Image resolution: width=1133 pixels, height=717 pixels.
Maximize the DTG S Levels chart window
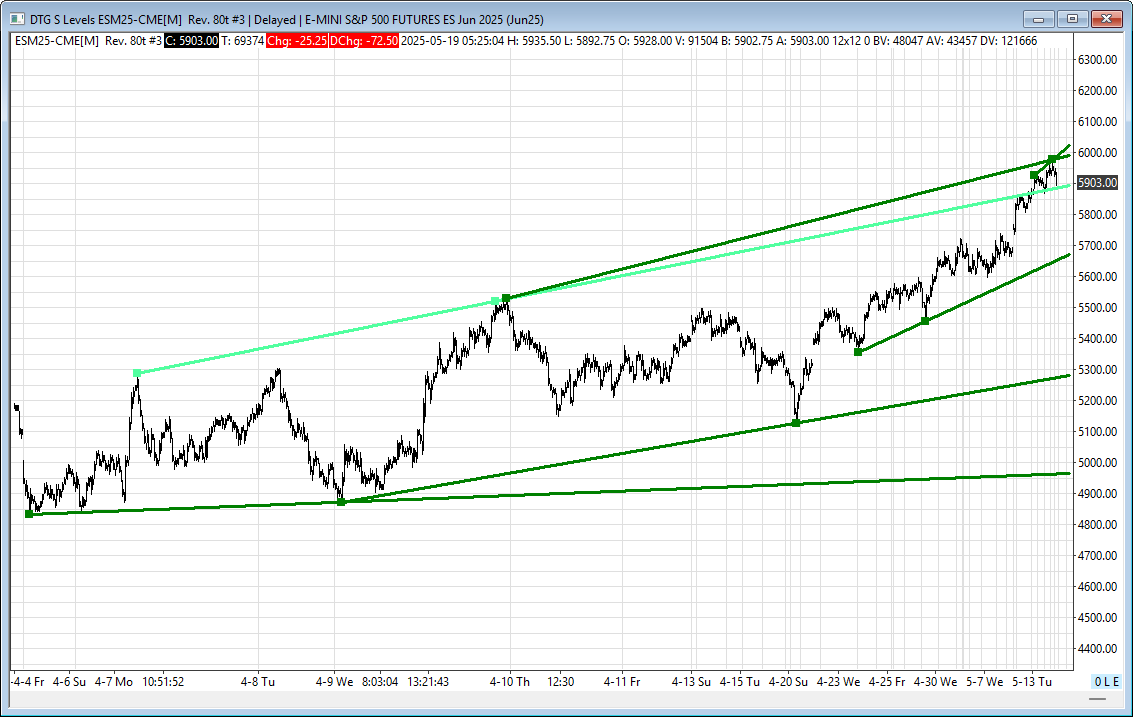coord(1072,20)
